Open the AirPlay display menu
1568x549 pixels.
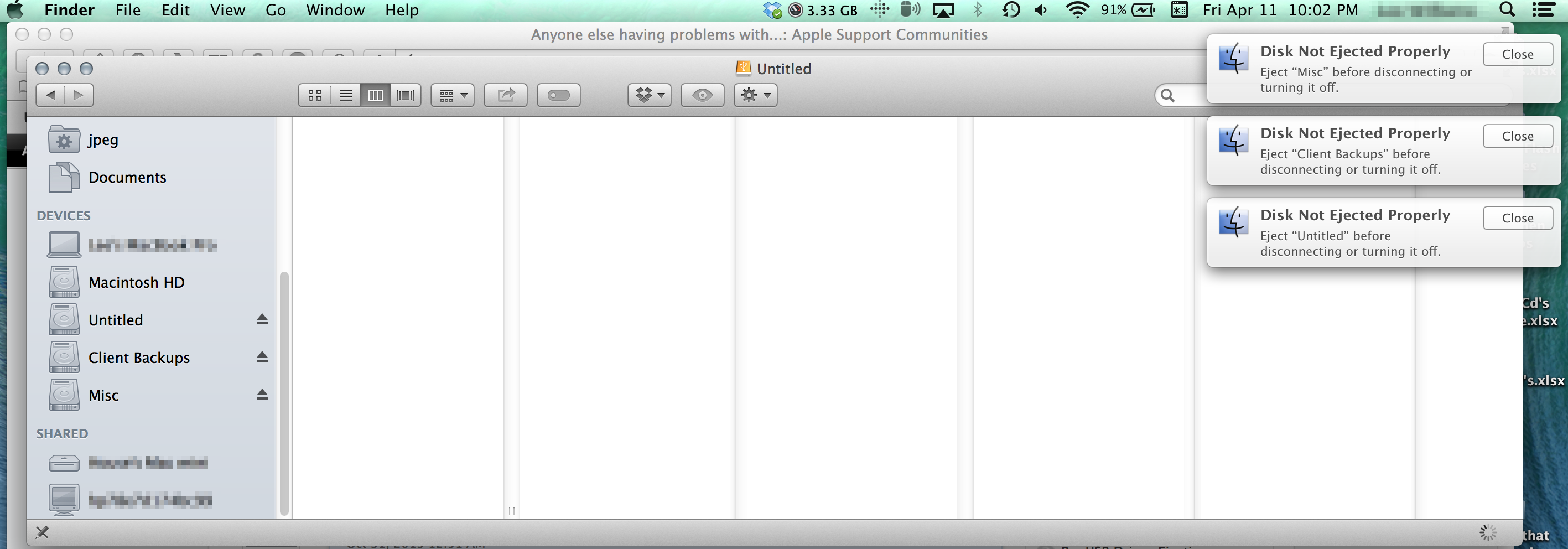pos(943,11)
